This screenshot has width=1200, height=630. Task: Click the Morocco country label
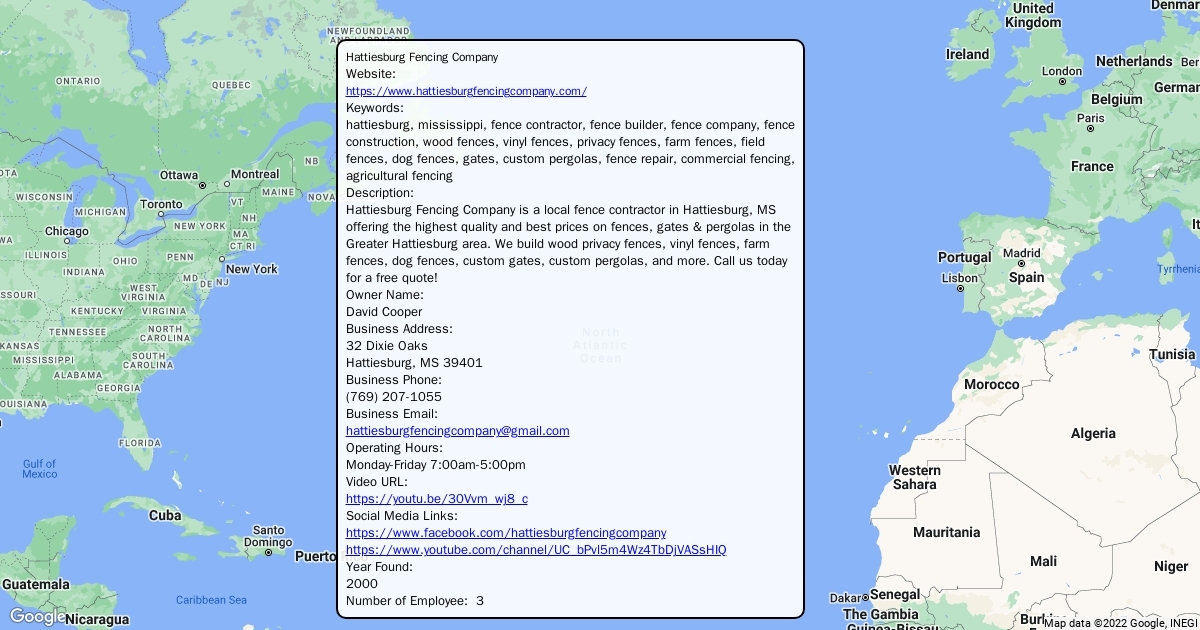pos(992,384)
